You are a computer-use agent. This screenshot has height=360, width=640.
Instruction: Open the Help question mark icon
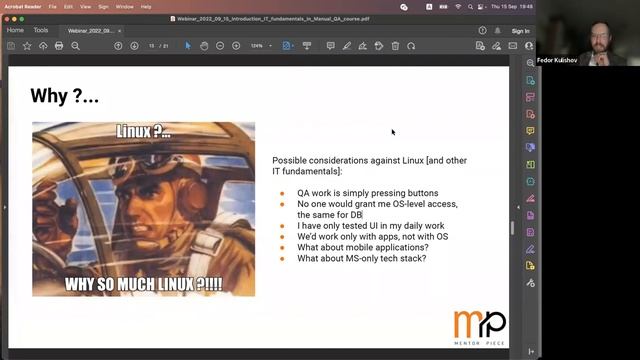482,30
